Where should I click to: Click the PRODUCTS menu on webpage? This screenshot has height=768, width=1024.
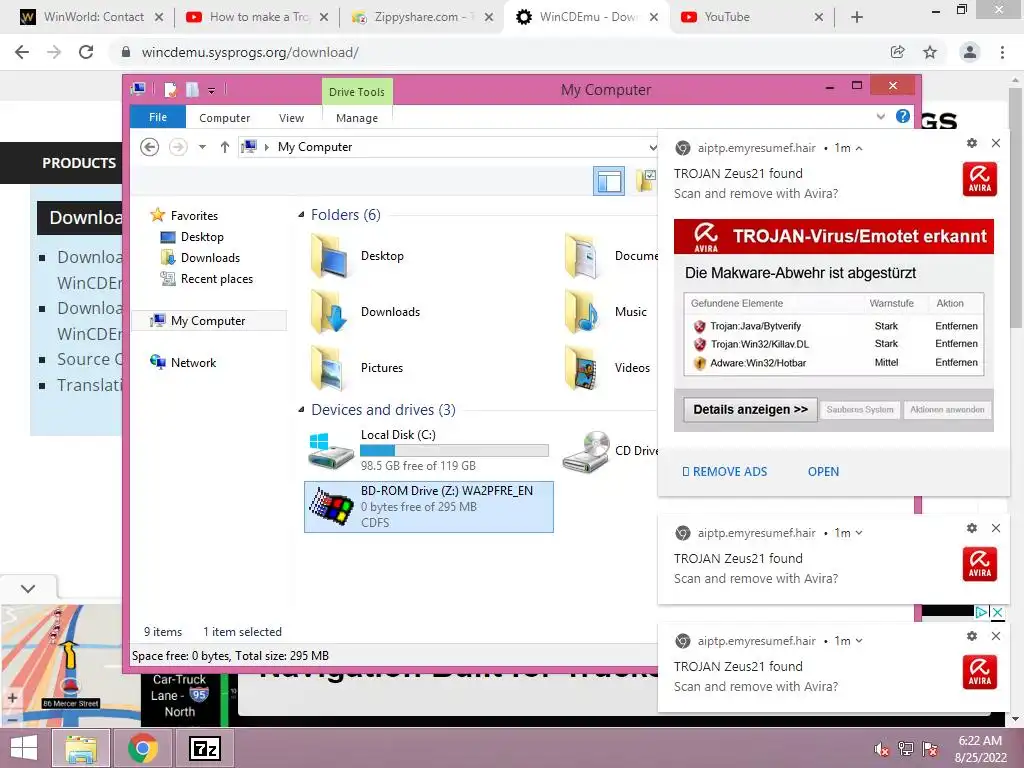pos(79,163)
